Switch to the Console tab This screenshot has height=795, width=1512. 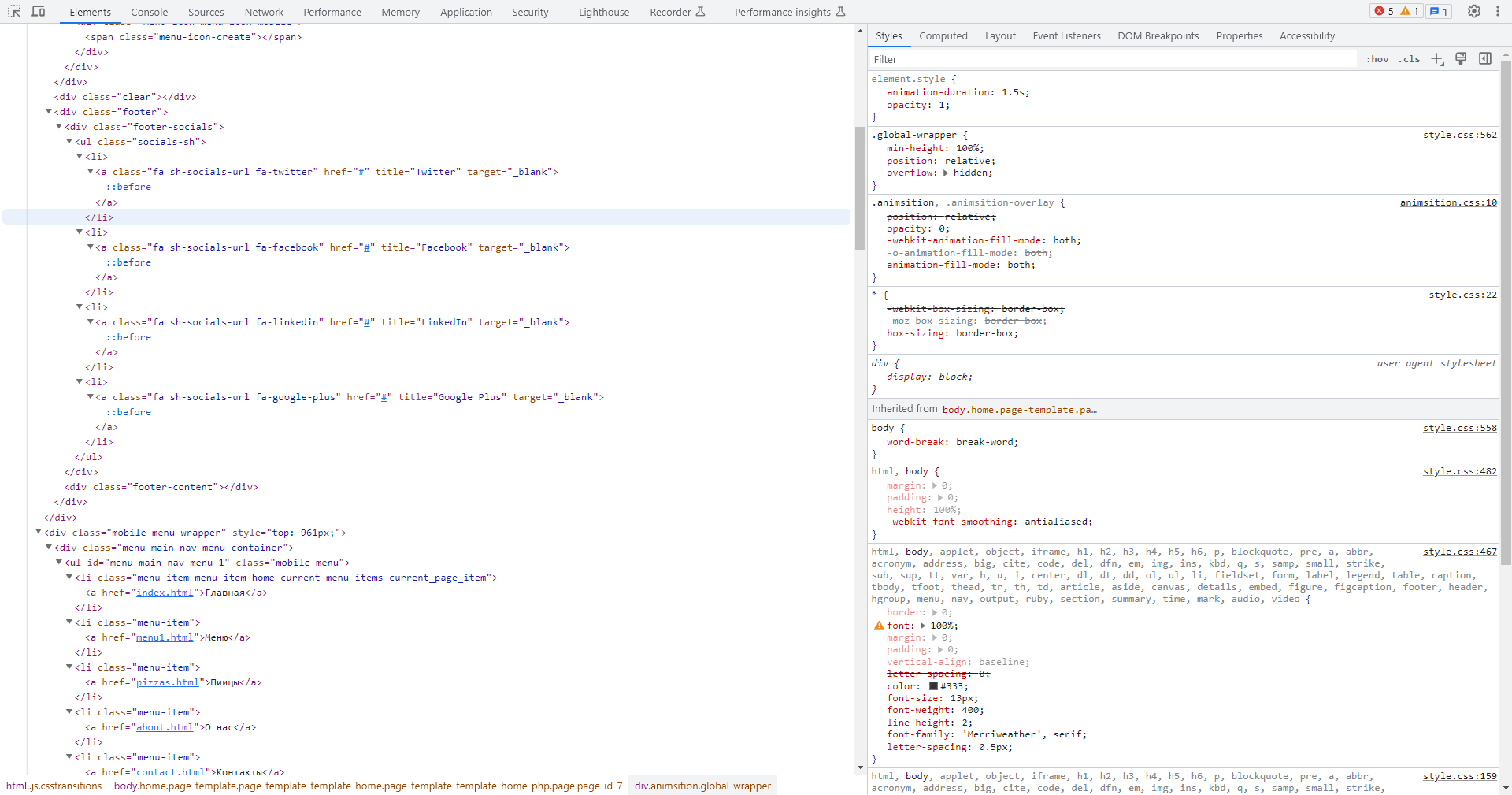(x=149, y=12)
